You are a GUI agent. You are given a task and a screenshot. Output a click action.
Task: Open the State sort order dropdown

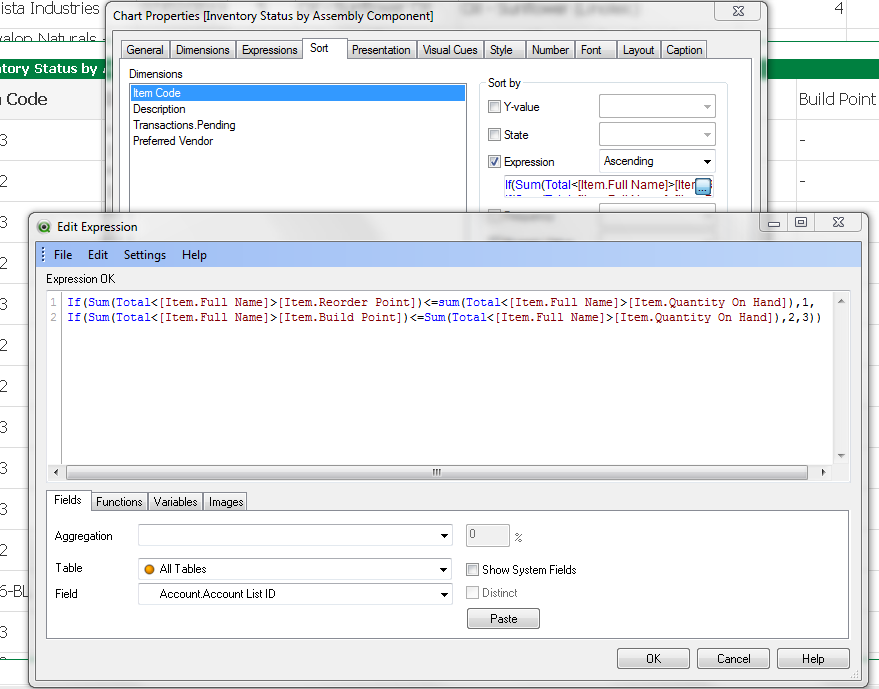pos(657,134)
